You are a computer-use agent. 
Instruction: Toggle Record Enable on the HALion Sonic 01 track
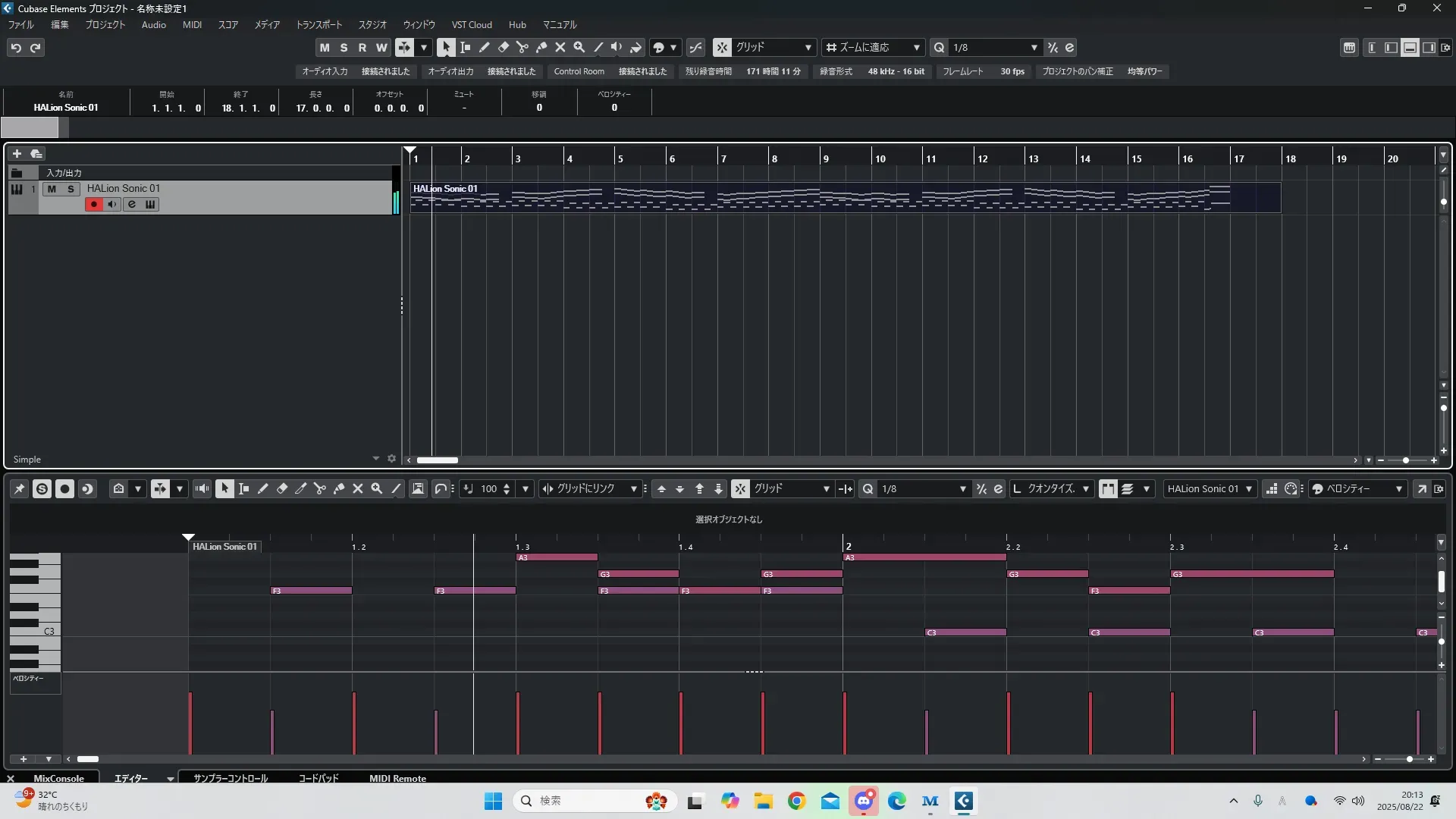93,205
